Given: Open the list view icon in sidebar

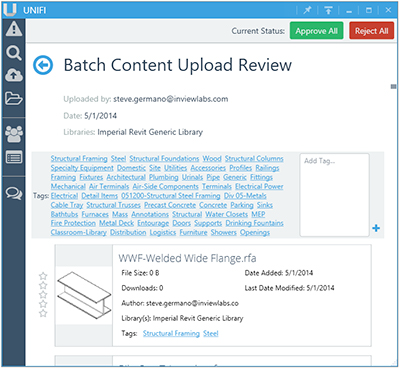Looking at the screenshot, I should click(14, 157).
